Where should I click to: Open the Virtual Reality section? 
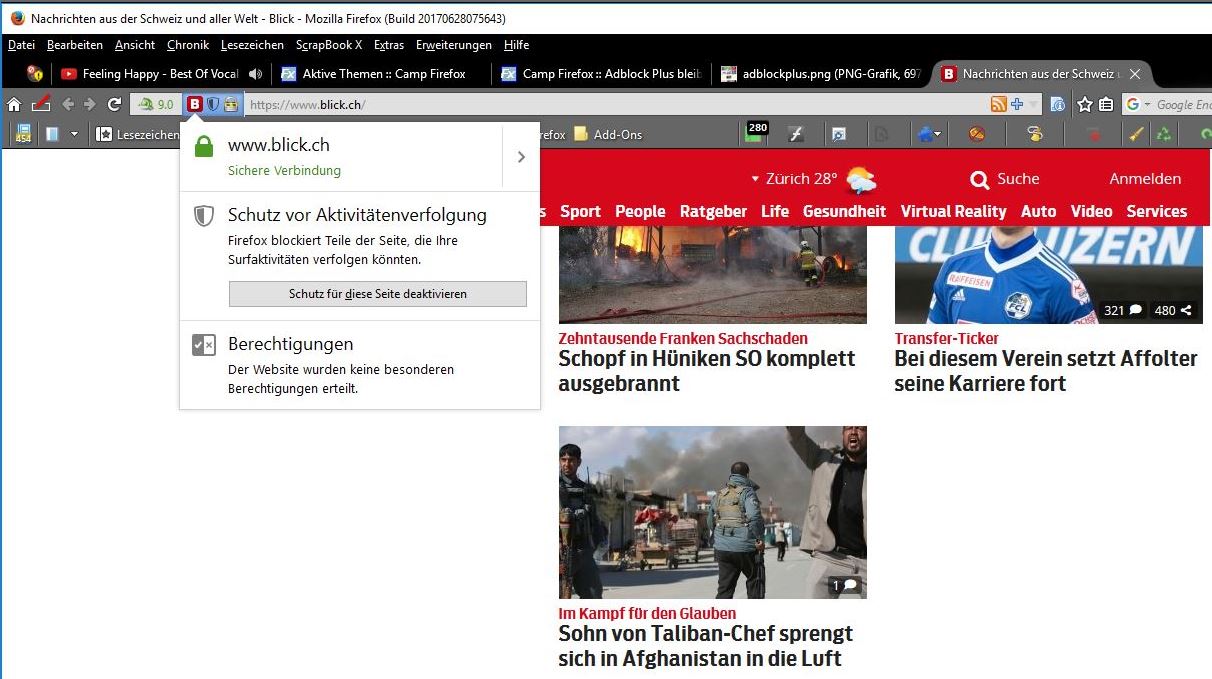pos(953,211)
